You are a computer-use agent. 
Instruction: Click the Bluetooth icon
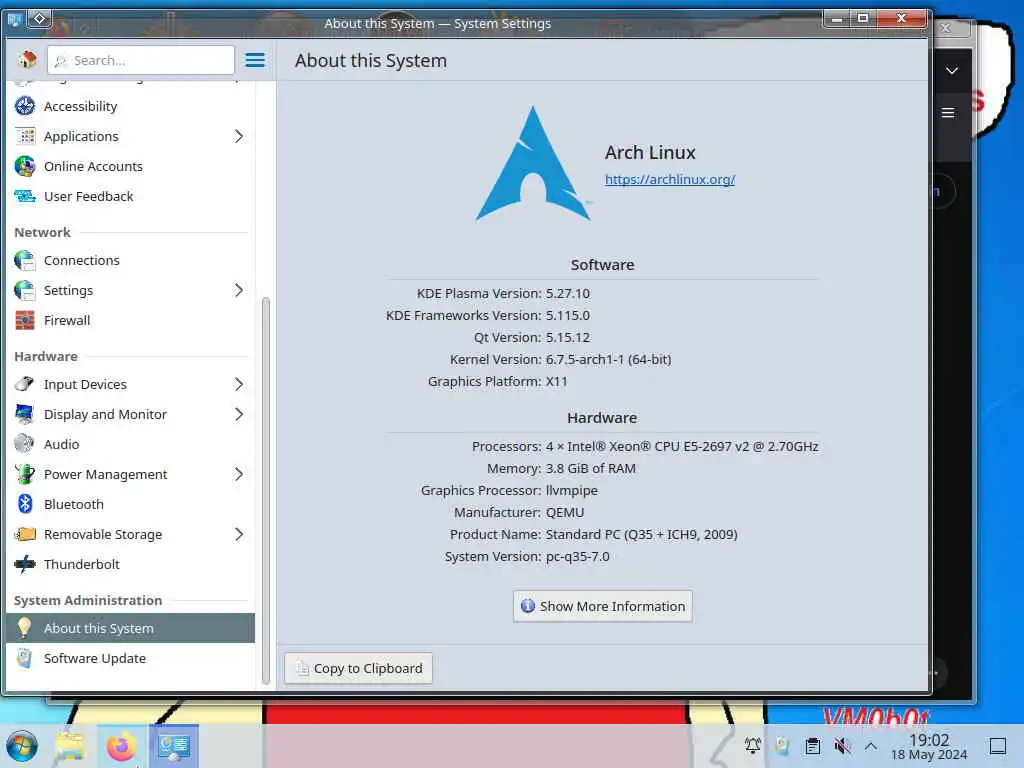(x=25, y=504)
